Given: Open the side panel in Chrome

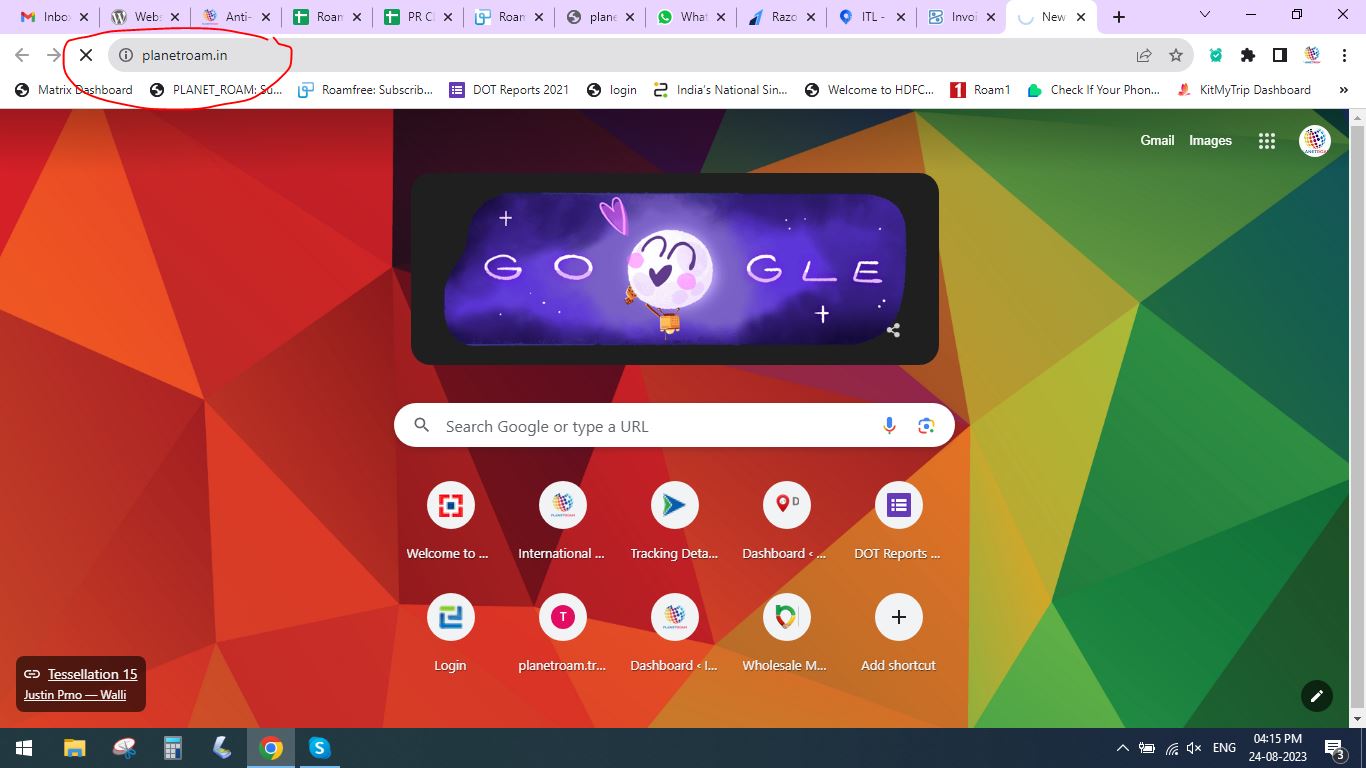Looking at the screenshot, I should pyautogui.click(x=1280, y=55).
